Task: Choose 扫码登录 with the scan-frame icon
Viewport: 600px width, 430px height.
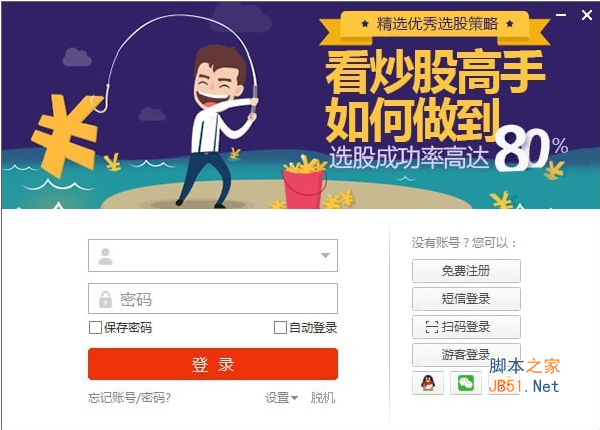Action: click(x=466, y=327)
